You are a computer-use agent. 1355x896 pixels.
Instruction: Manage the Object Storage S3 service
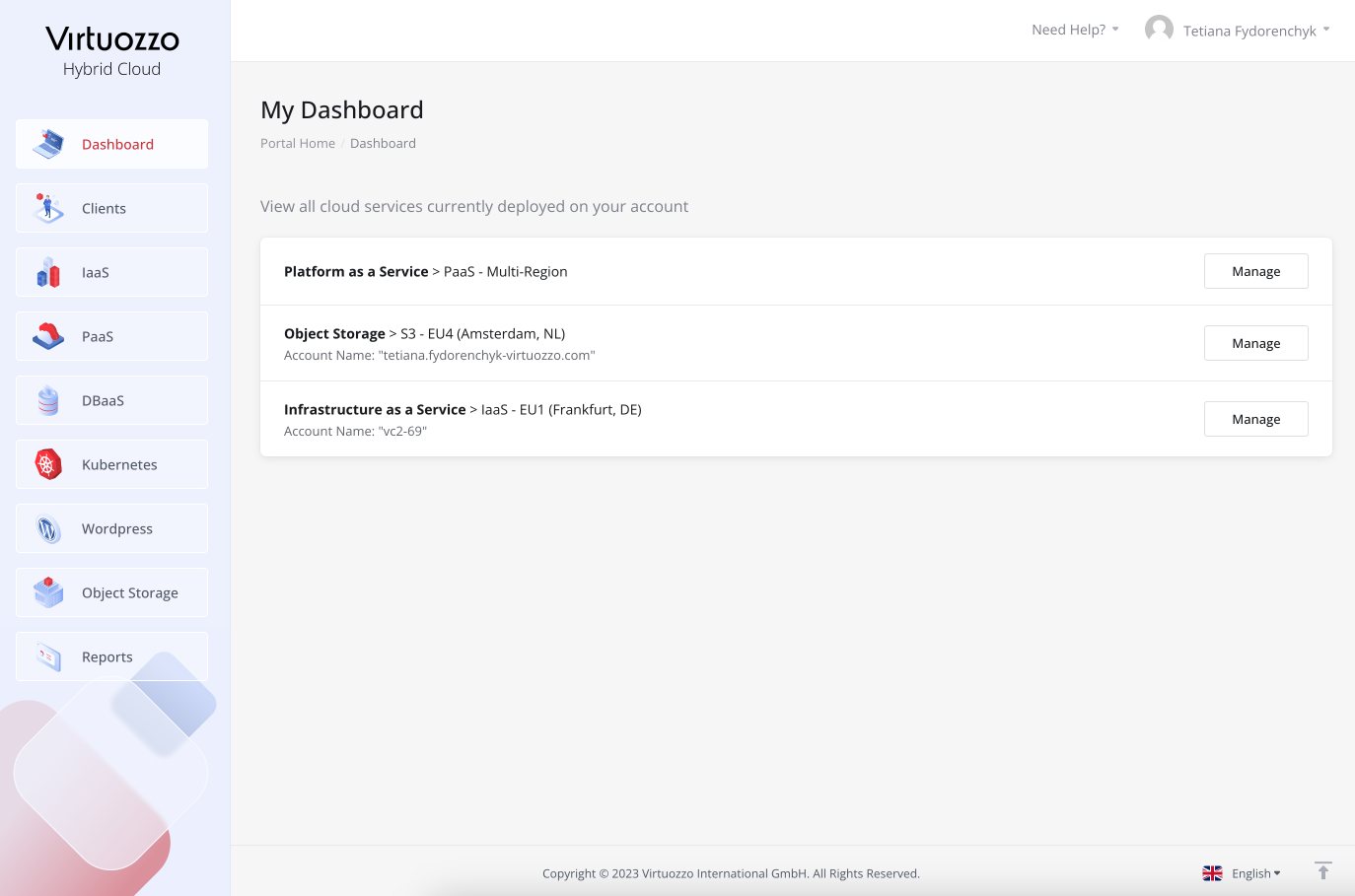coord(1256,343)
